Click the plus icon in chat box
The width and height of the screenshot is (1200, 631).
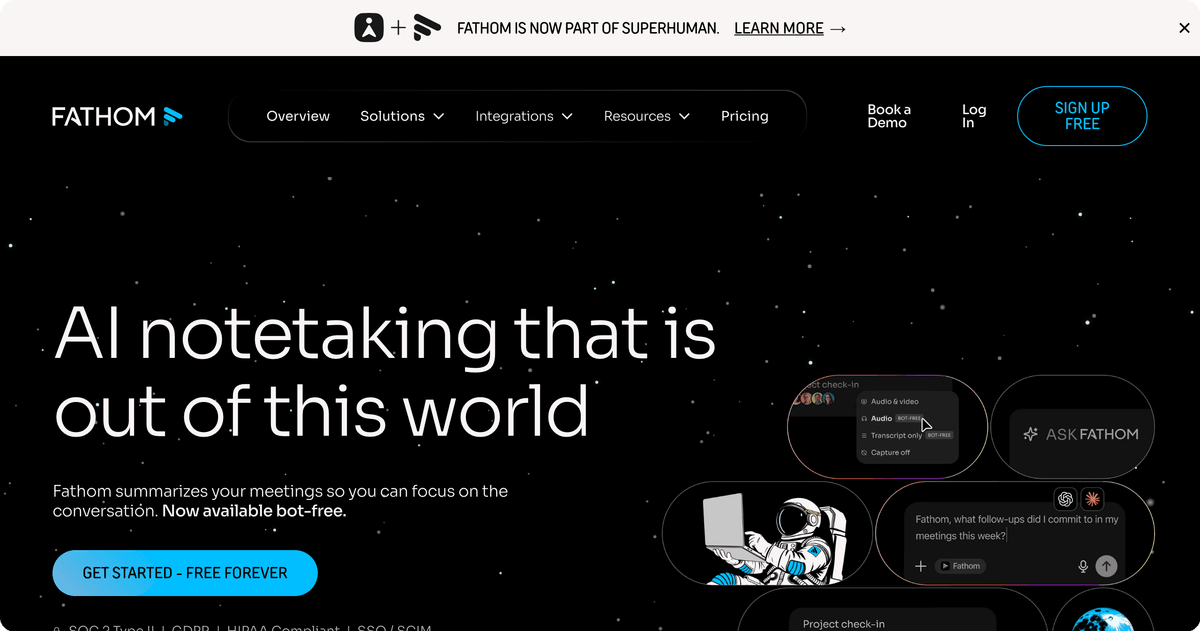(x=921, y=566)
